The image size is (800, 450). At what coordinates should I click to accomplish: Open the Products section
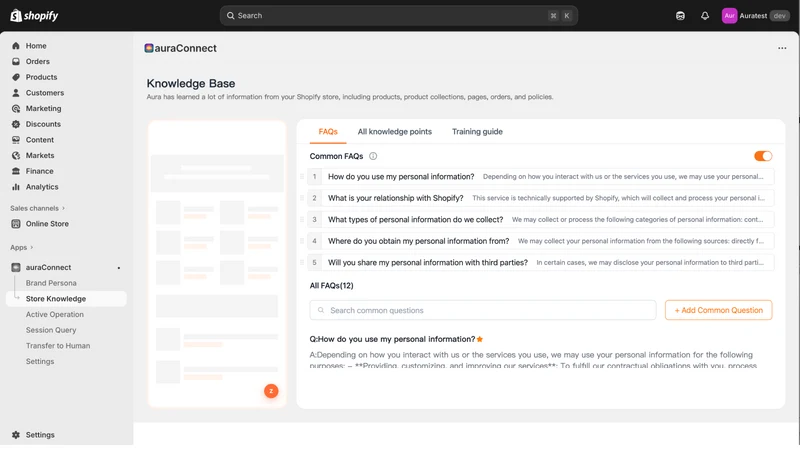[x=41, y=77]
